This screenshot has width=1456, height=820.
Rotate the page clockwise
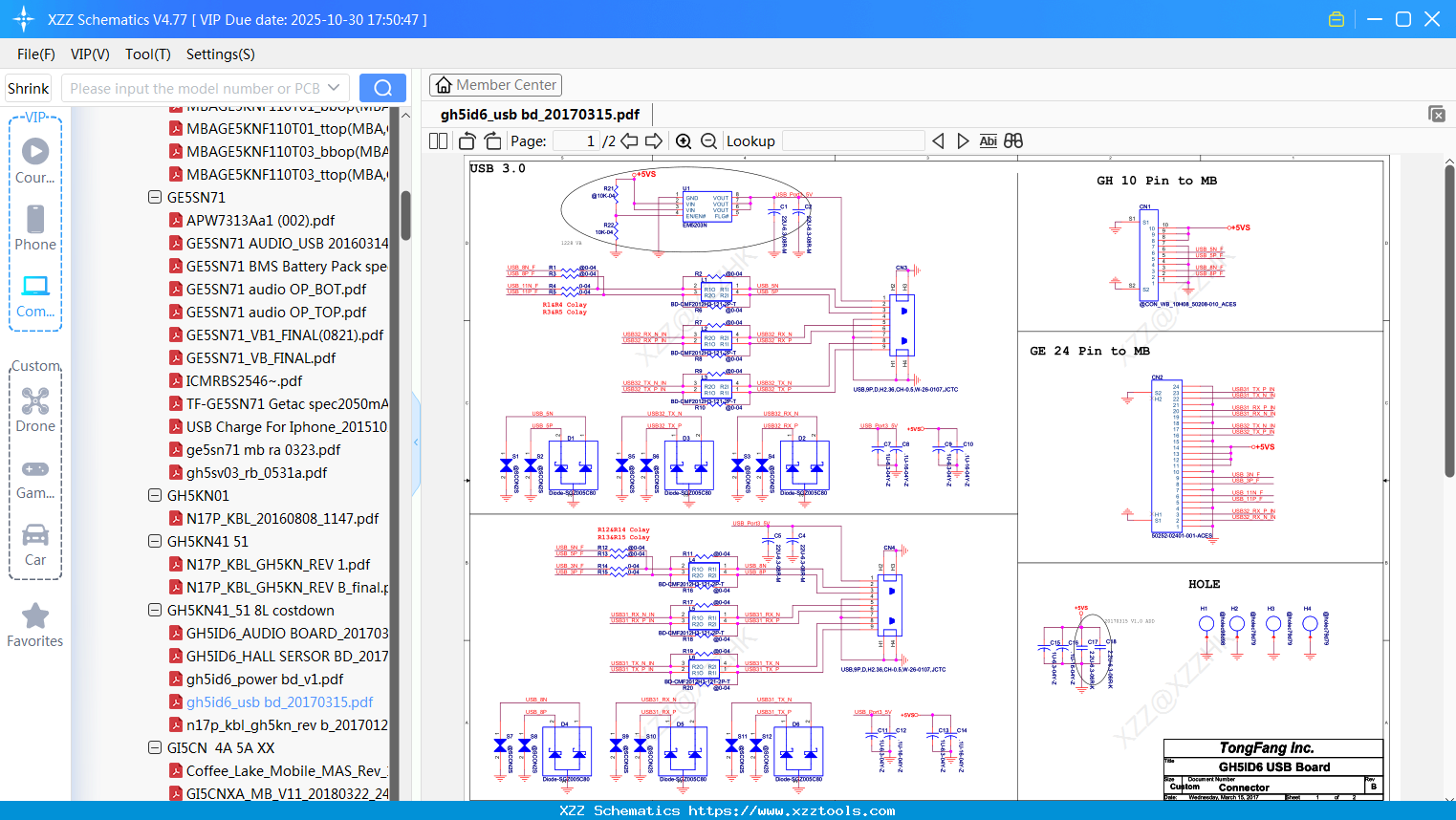(x=492, y=141)
